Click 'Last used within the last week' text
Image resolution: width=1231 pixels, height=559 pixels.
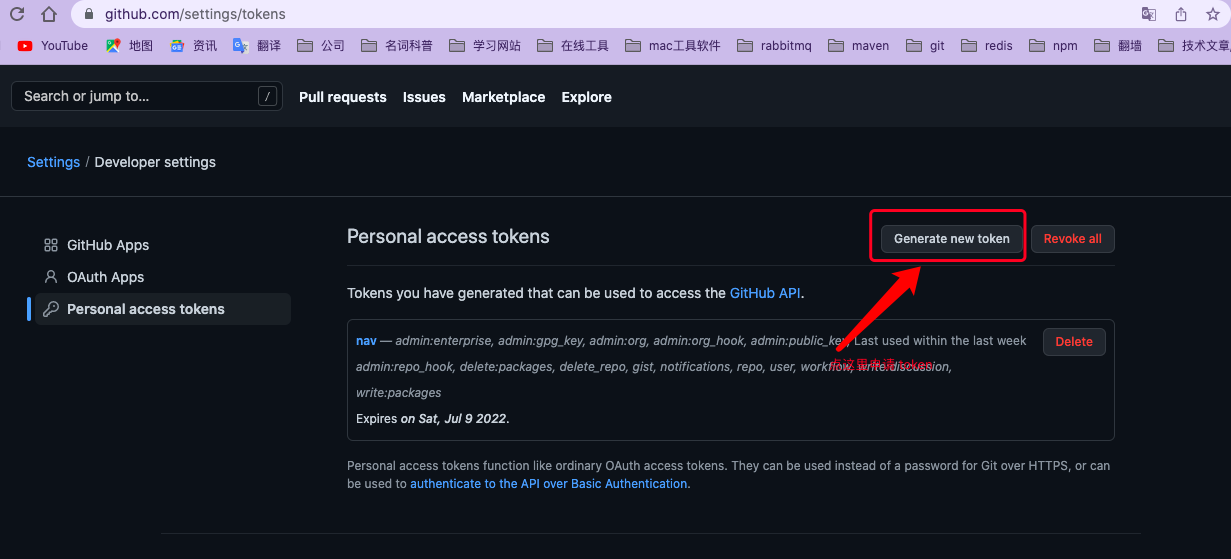pos(940,341)
